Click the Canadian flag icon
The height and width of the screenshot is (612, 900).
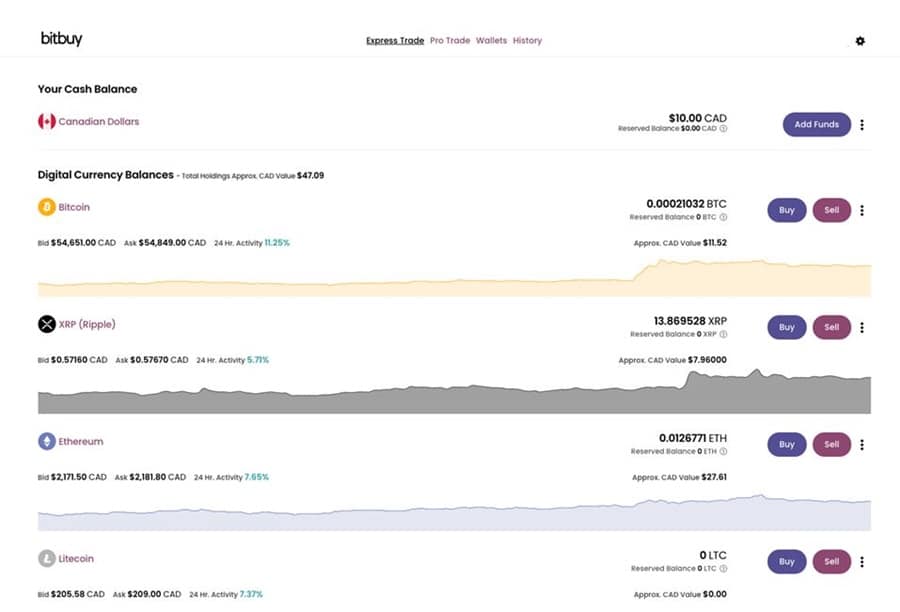click(x=46, y=122)
